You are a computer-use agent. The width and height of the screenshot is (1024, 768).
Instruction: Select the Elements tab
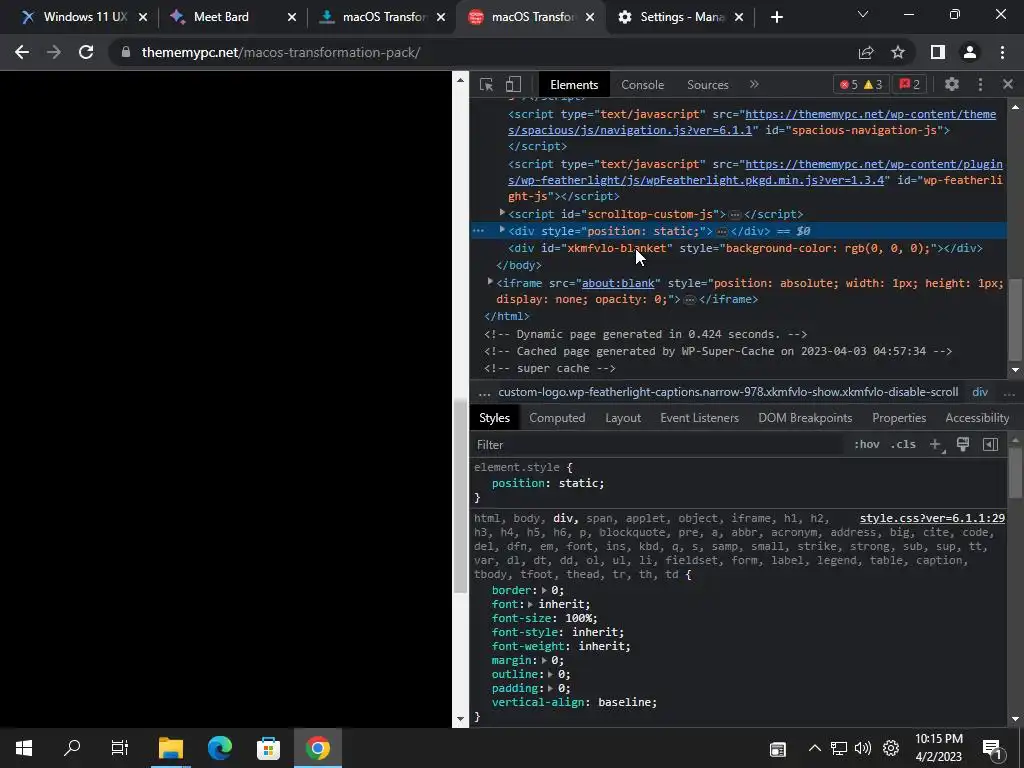[574, 85]
